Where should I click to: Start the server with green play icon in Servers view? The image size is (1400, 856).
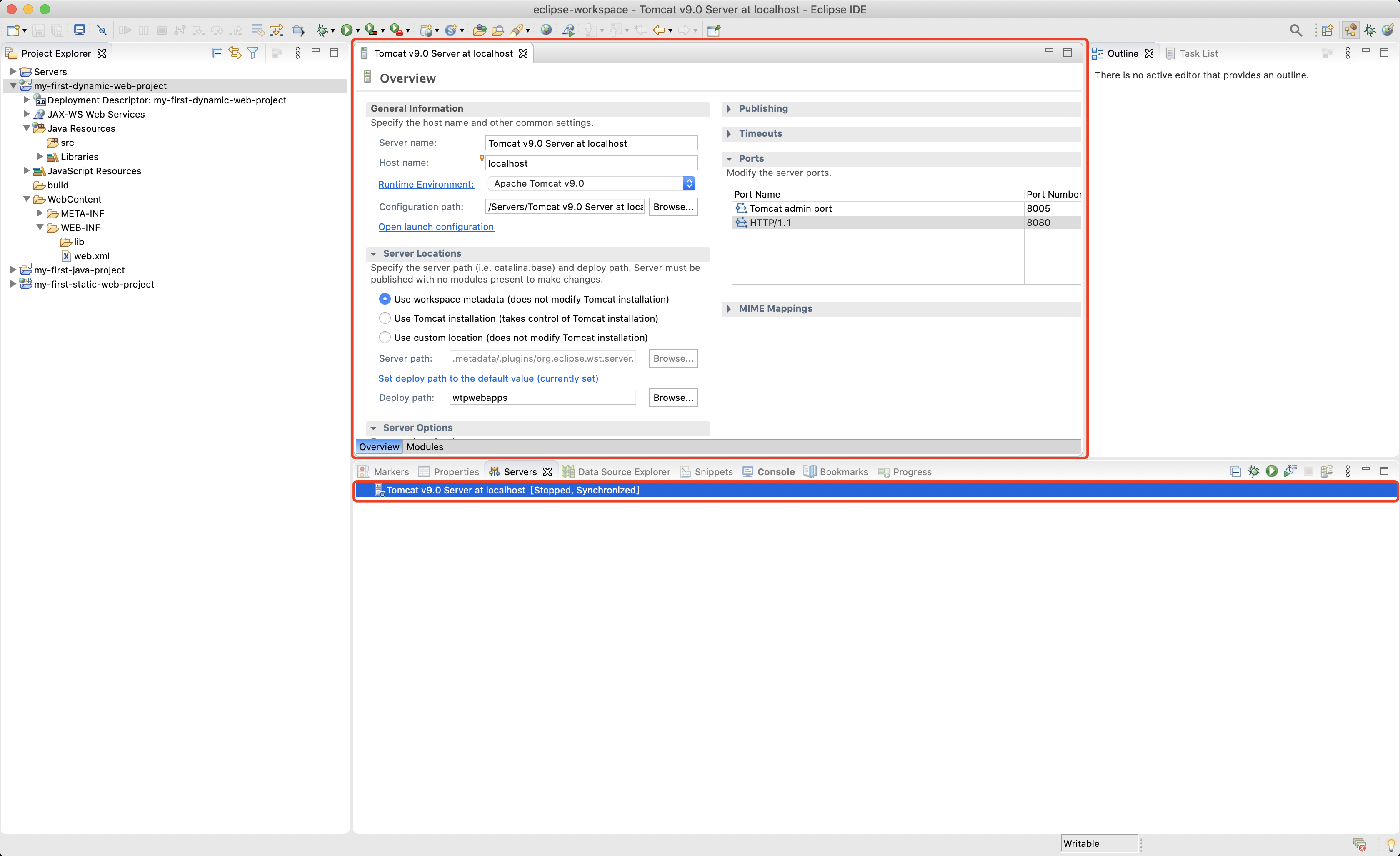pos(1272,471)
